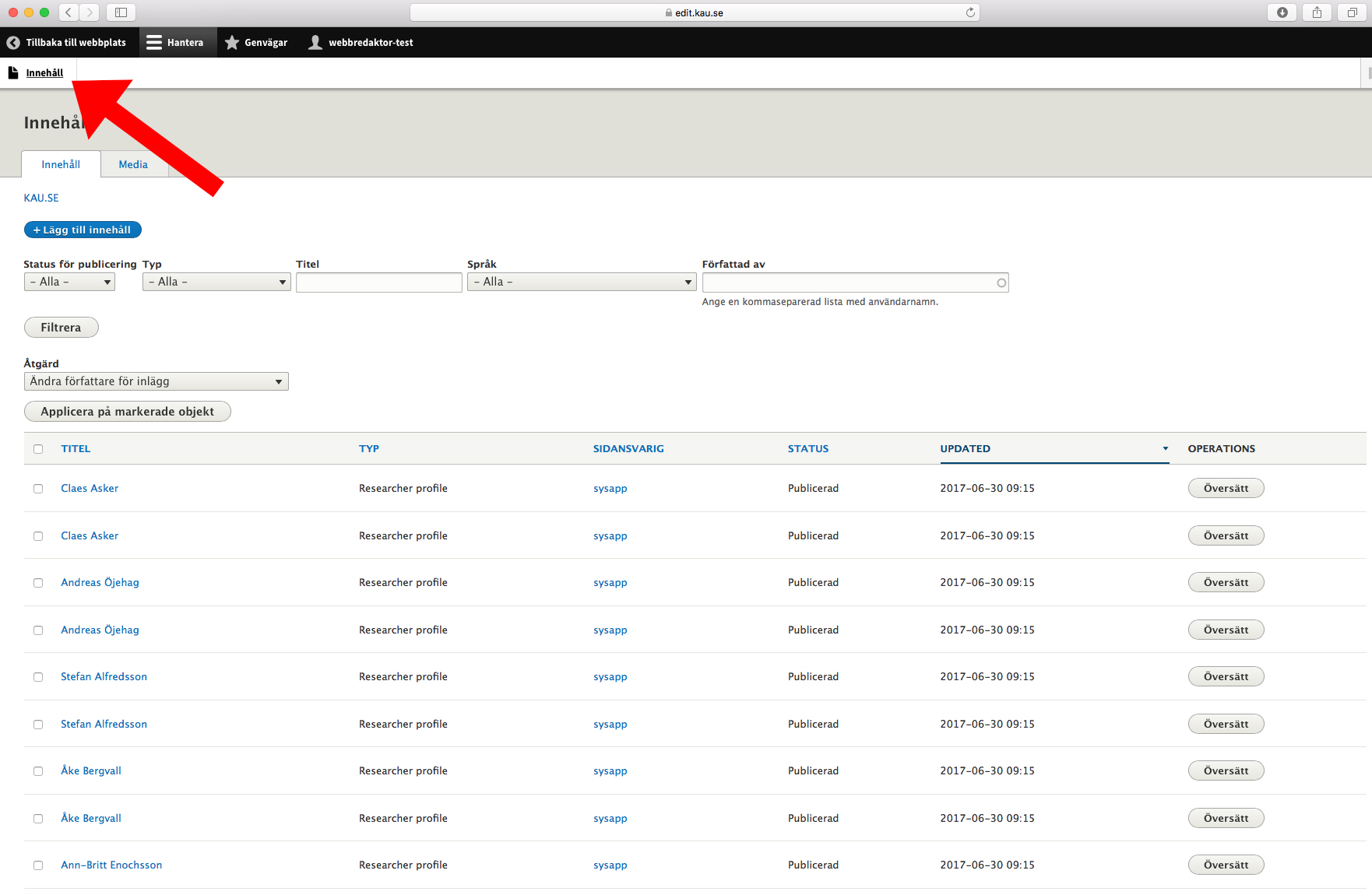Toggle the select-all checkbox in the table header

click(38, 449)
